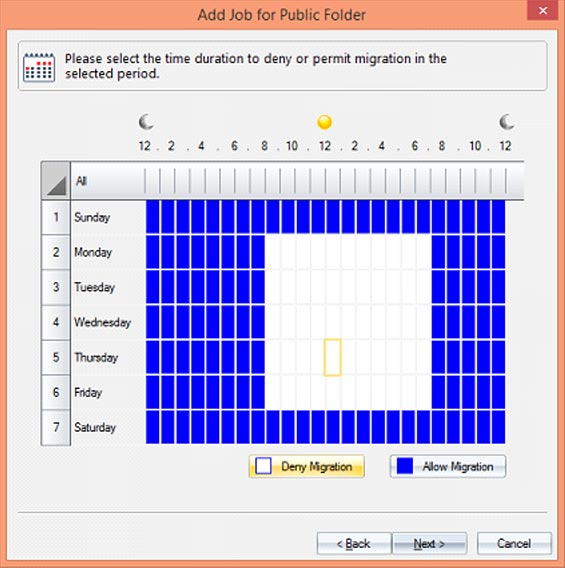Cancel the Add Job dialog
565x568 pixels.
pos(514,543)
